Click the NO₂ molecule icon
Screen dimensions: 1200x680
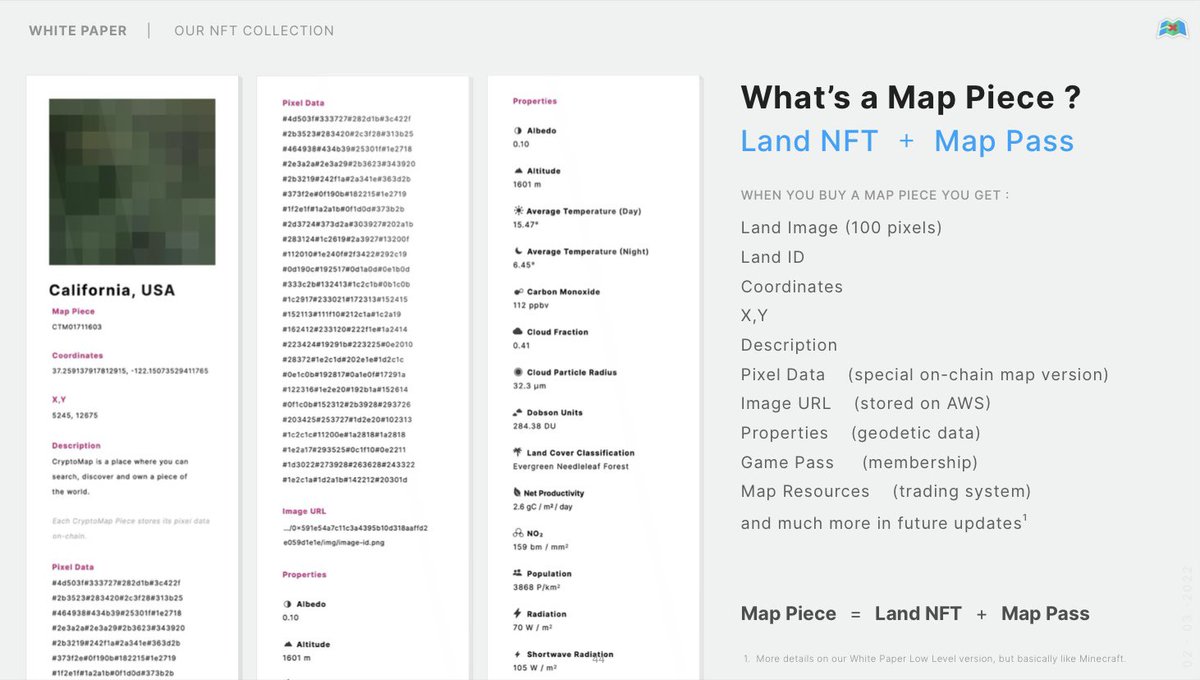[x=517, y=534]
